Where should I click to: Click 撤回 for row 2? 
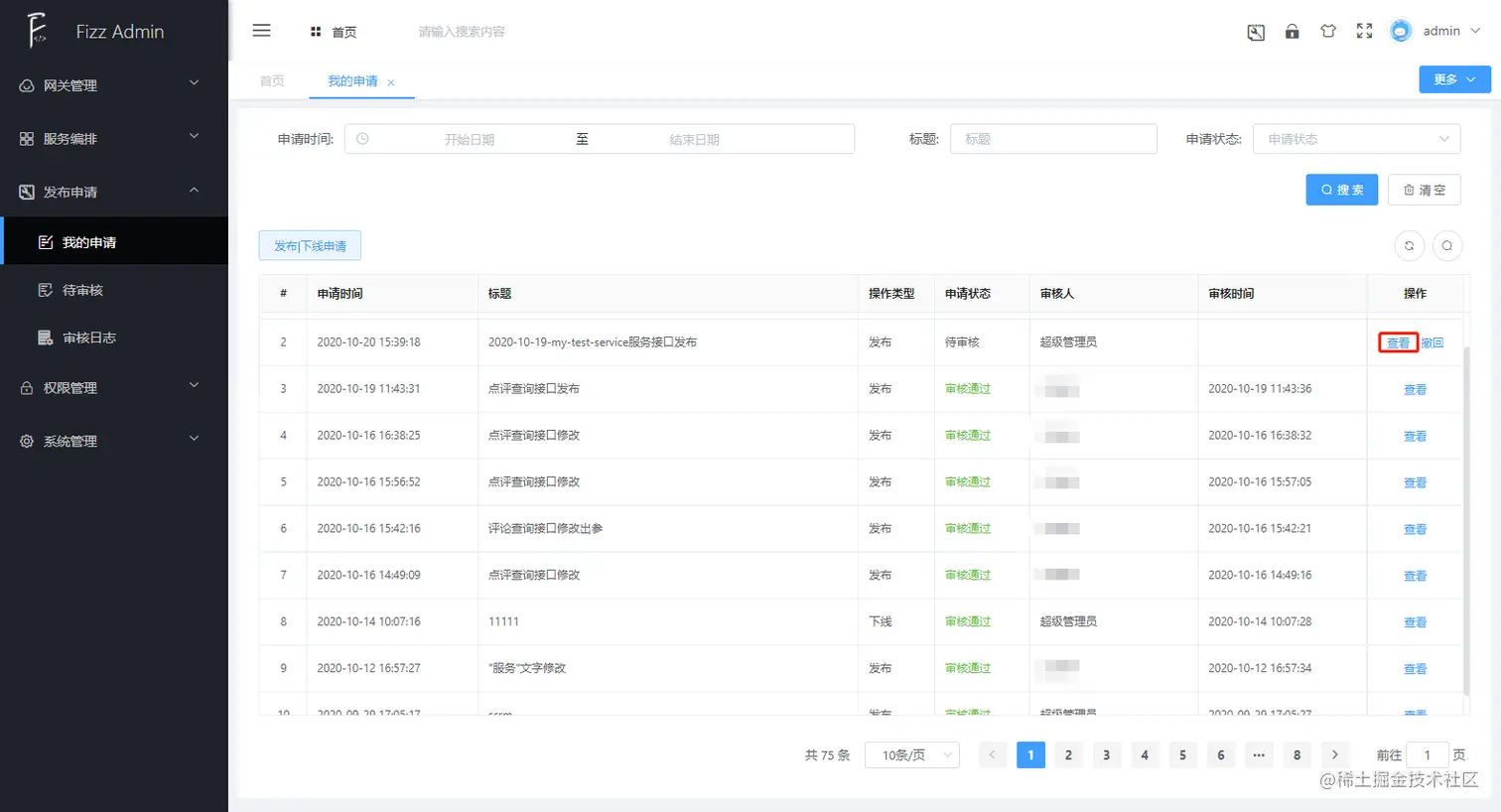pos(1433,342)
